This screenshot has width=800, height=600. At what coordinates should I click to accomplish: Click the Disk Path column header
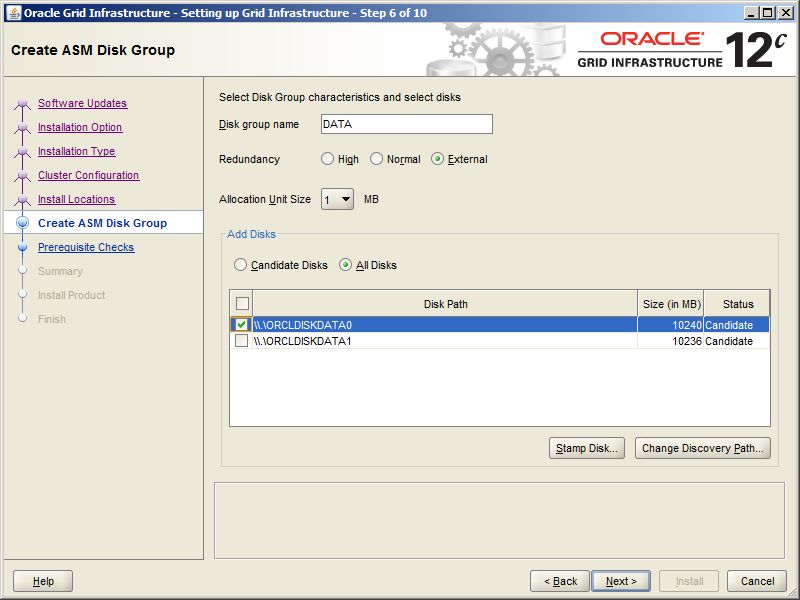click(445, 304)
